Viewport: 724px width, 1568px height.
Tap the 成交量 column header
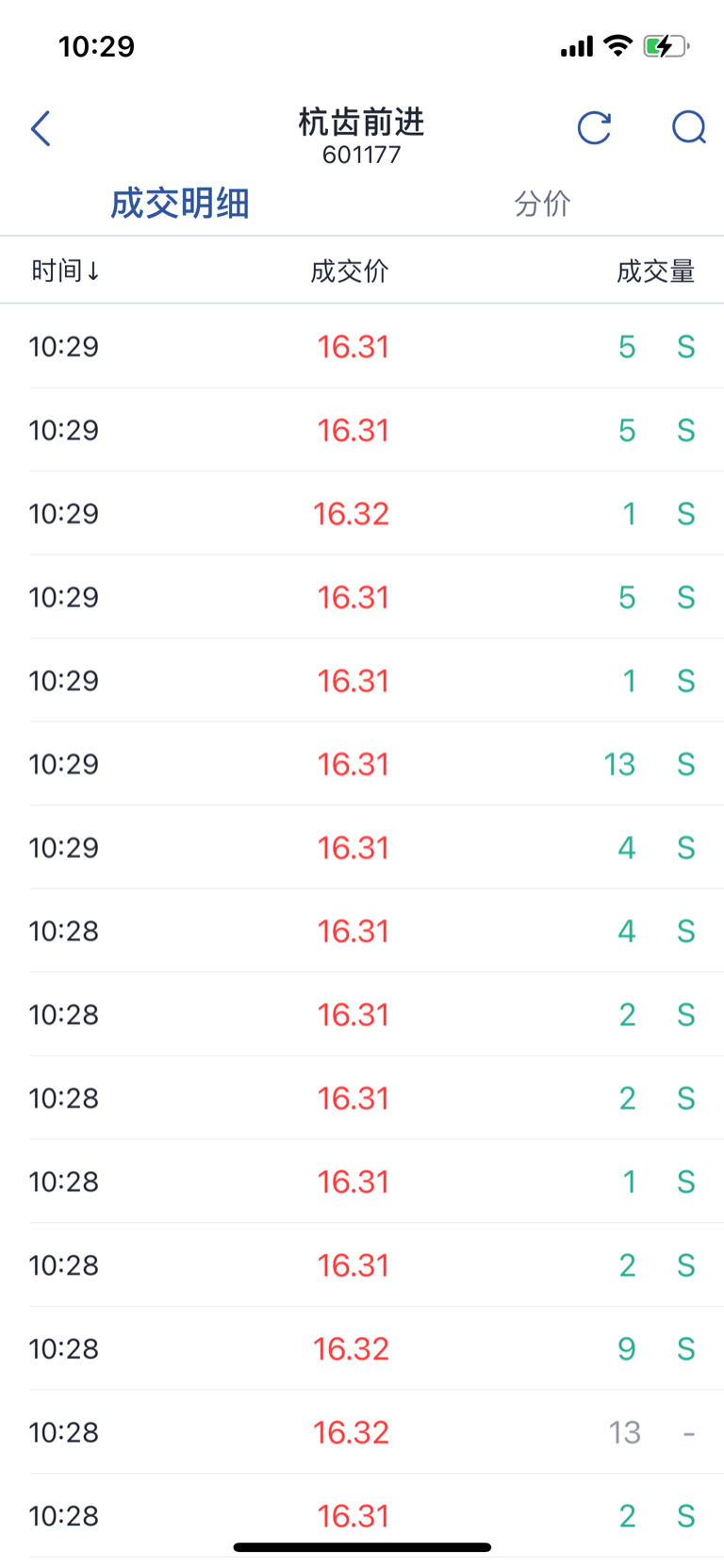tap(655, 272)
